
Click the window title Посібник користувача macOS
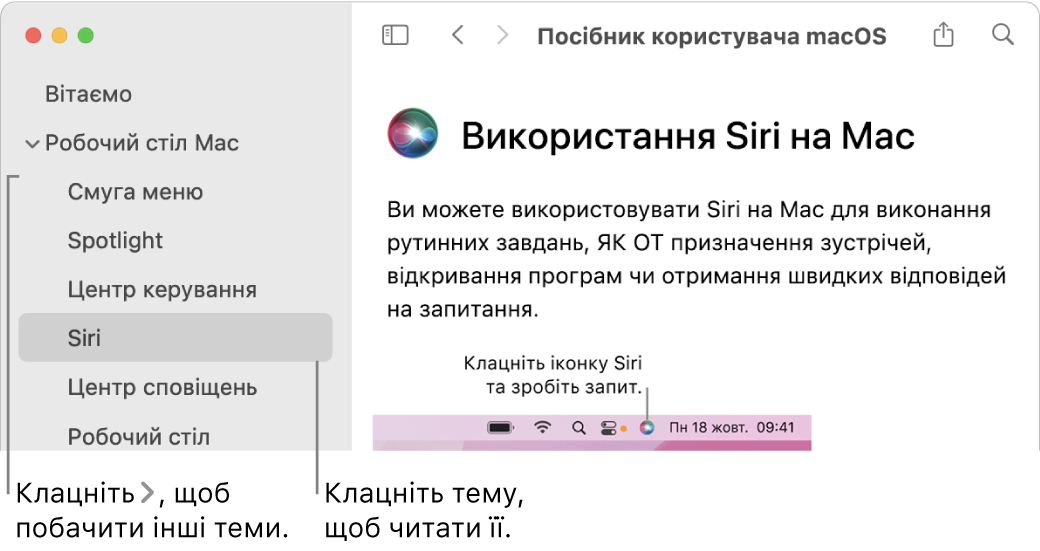coord(712,36)
